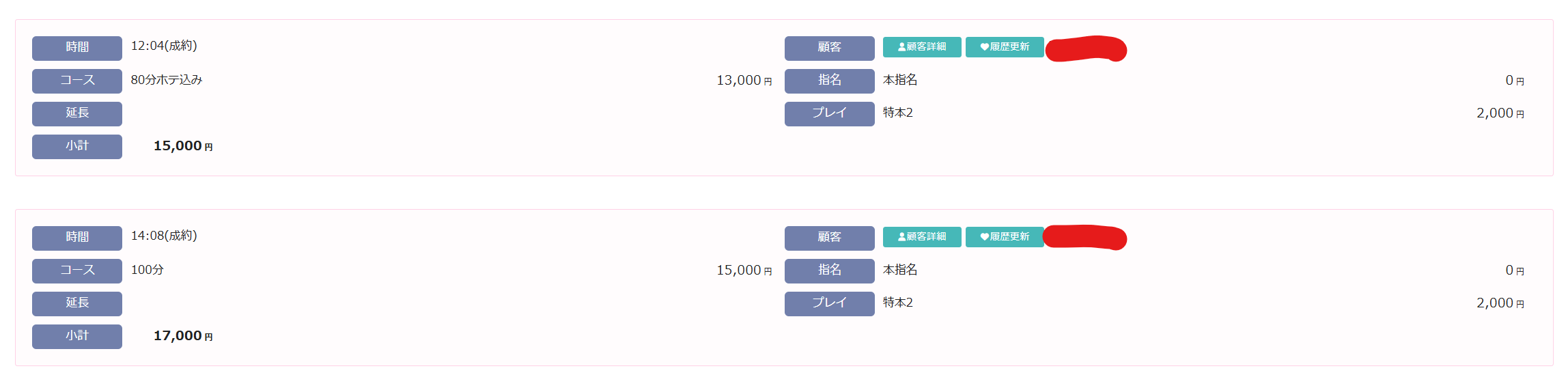
Task: Click 顧客詳細 button in 12:04 reservation
Action: point(922,47)
